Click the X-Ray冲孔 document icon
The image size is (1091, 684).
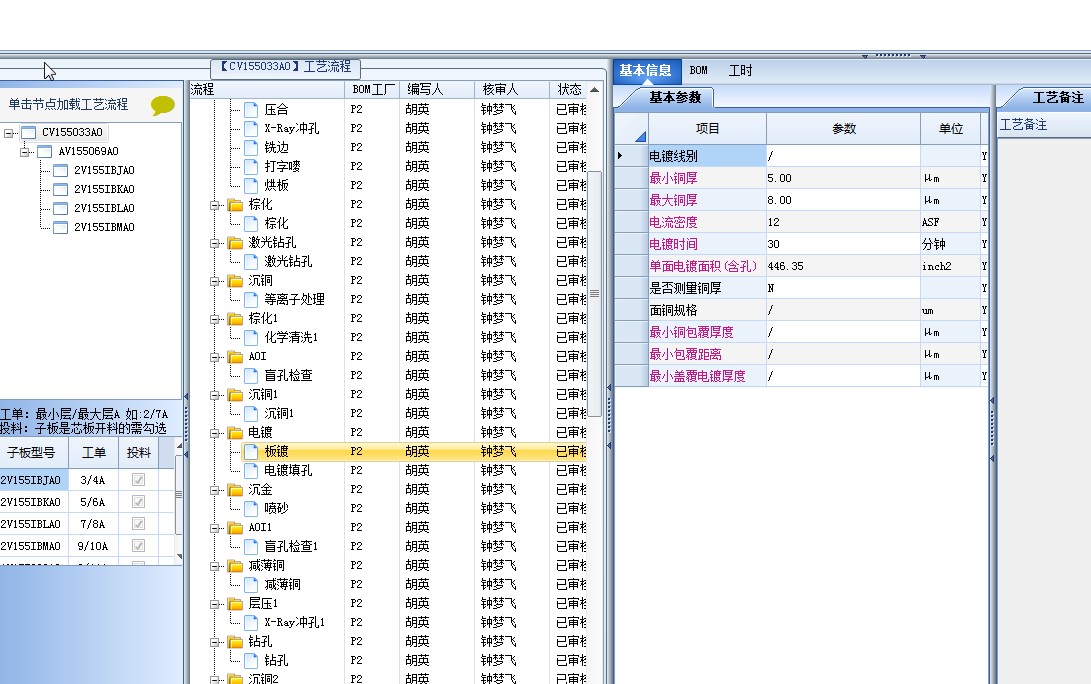[251, 128]
